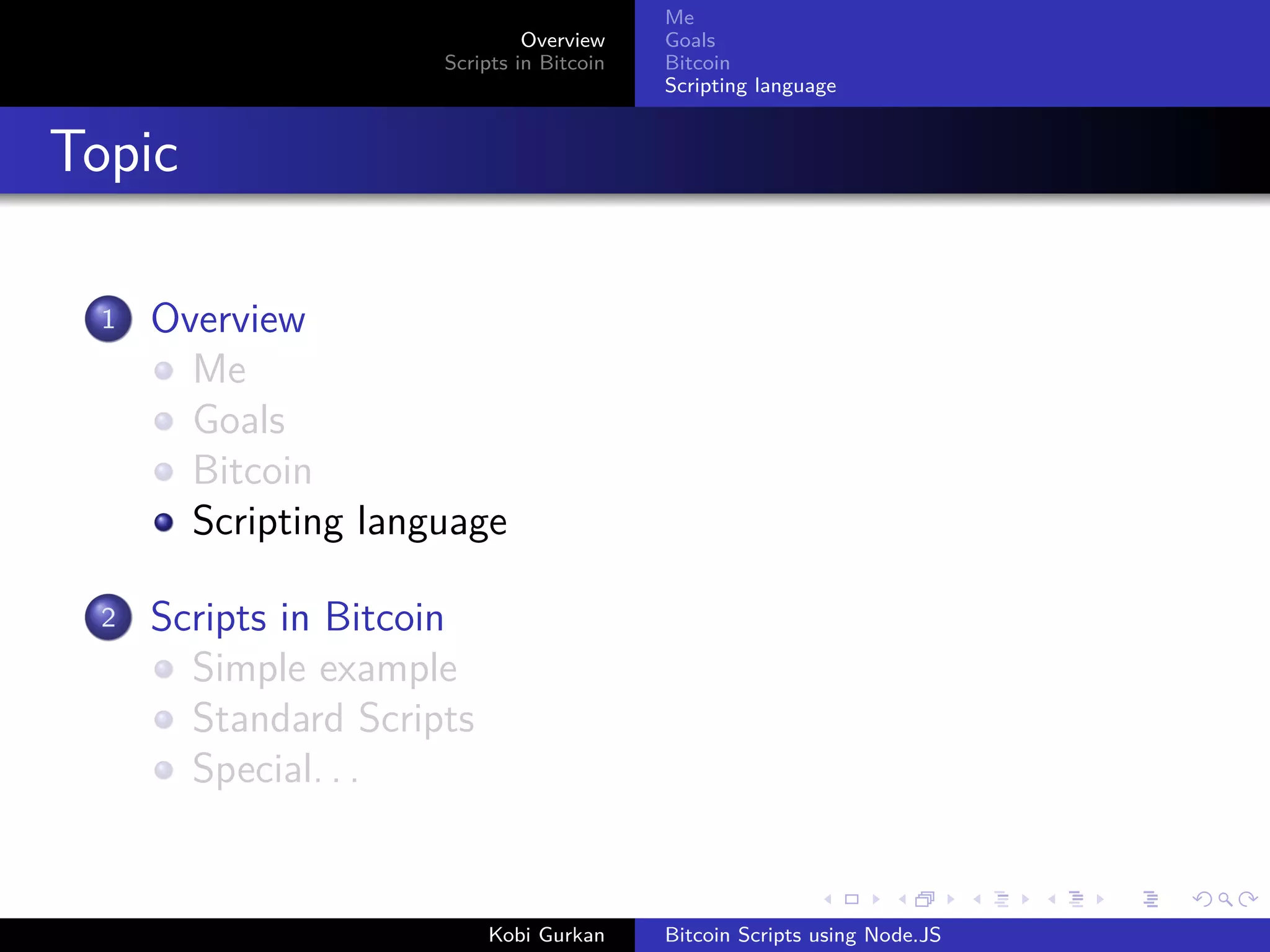Go to previous subsection arrow
Viewport: 1270px width, 952px height.
(x=977, y=899)
